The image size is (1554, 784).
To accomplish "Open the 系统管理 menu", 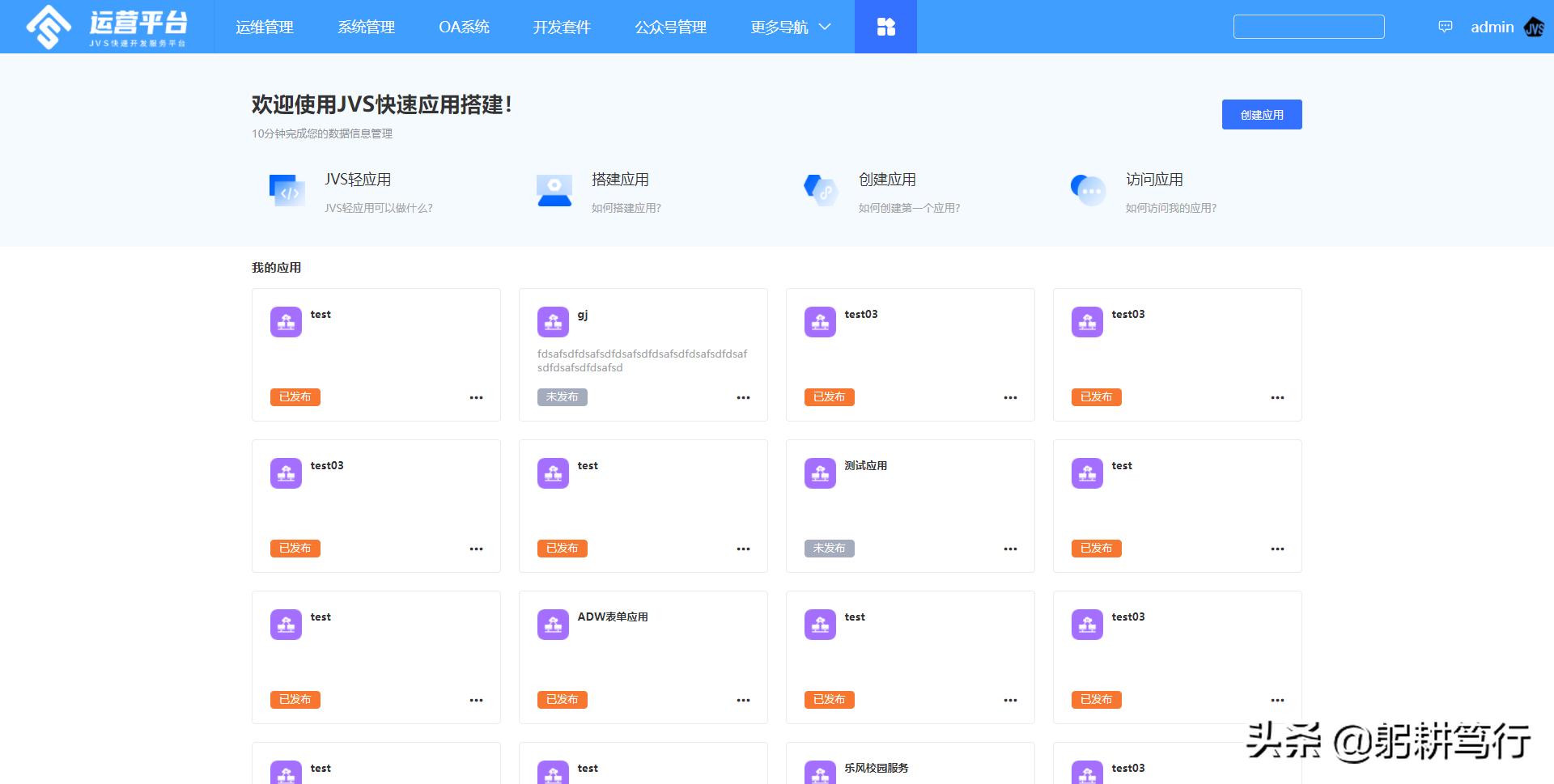I will pos(366,27).
